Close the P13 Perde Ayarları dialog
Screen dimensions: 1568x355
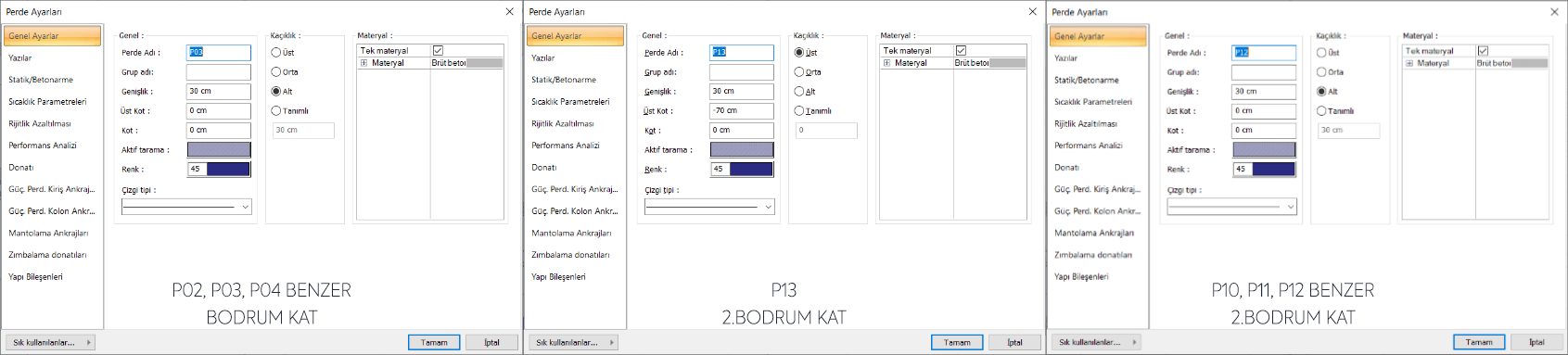tap(1032, 12)
